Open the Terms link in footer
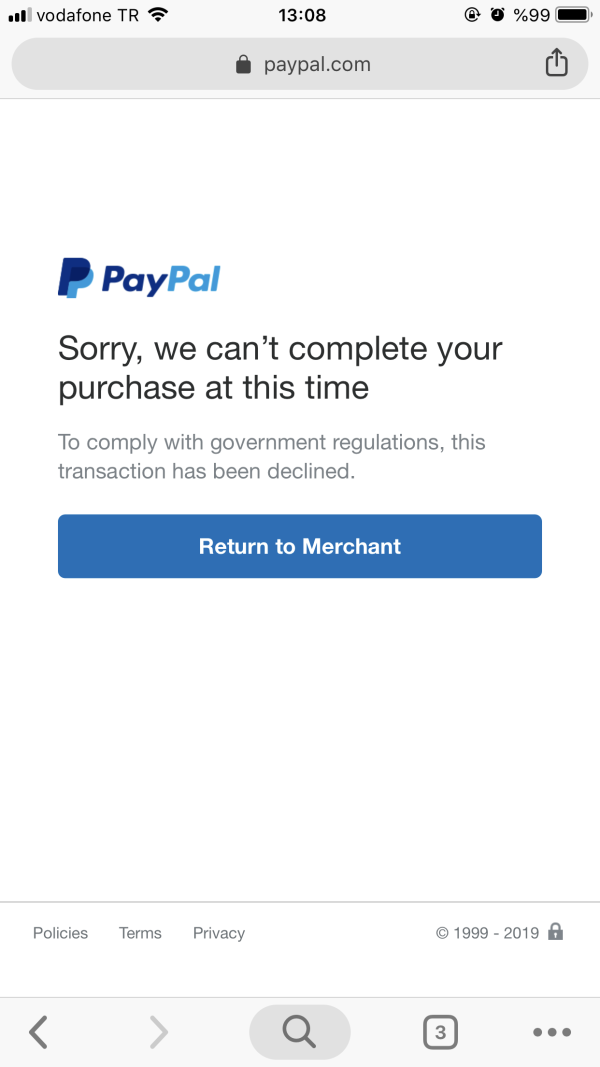Image resolution: width=600 pixels, height=1067 pixels. click(x=140, y=933)
